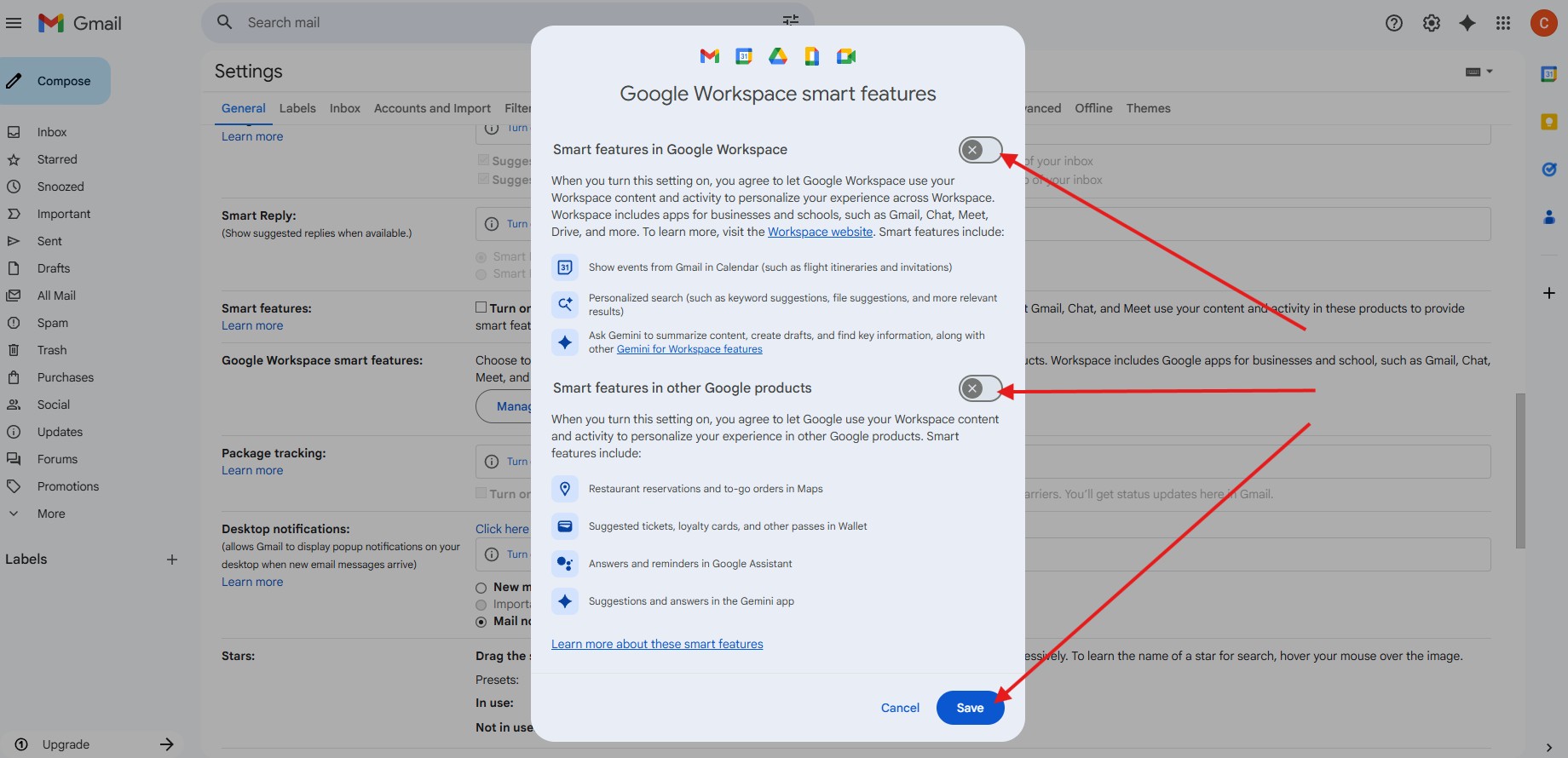Image resolution: width=1568 pixels, height=758 pixels.
Task: Click the main menu hamburger icon
Action: (x=14, y=23)
